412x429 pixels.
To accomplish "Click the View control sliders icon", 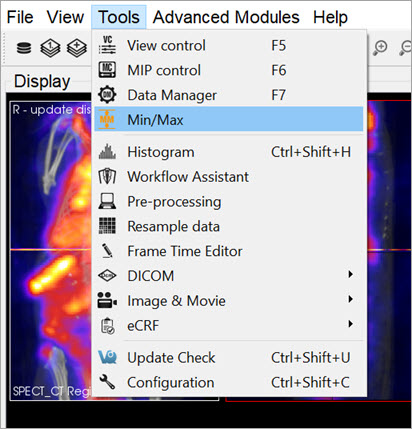I will (x=107, y=45).
